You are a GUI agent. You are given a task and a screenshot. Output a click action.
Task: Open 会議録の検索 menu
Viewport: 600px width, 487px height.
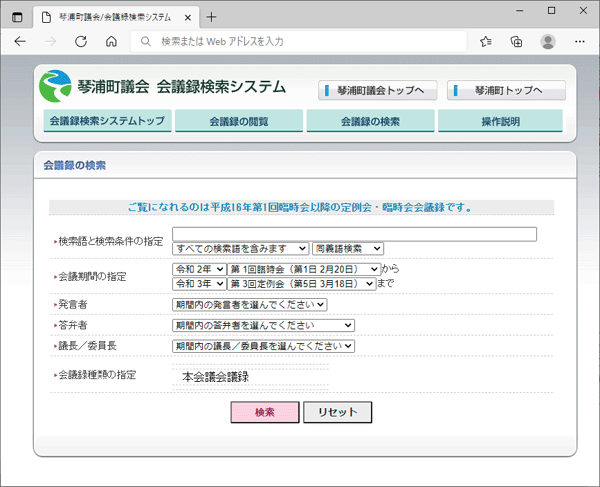[x=370, y=121]
